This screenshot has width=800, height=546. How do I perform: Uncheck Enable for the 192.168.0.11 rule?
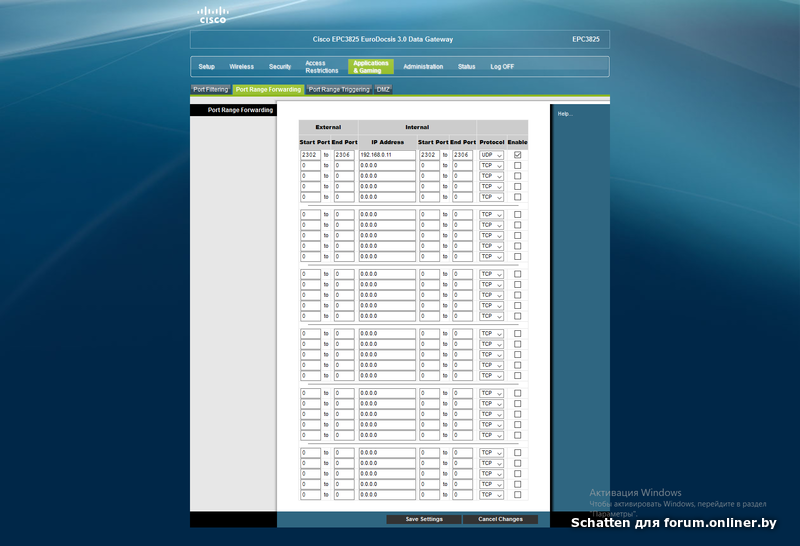(x=517, y=155)
